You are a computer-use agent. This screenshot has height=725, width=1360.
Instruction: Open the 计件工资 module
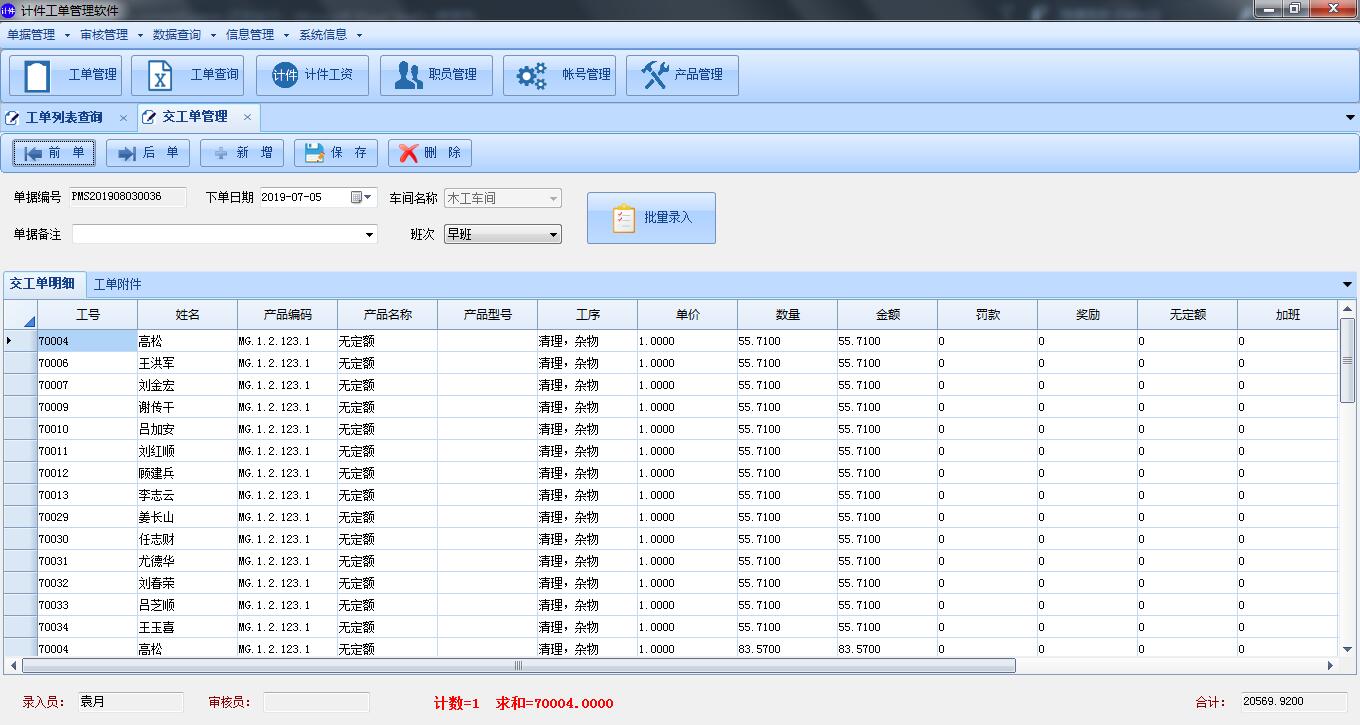click(312, 75)
